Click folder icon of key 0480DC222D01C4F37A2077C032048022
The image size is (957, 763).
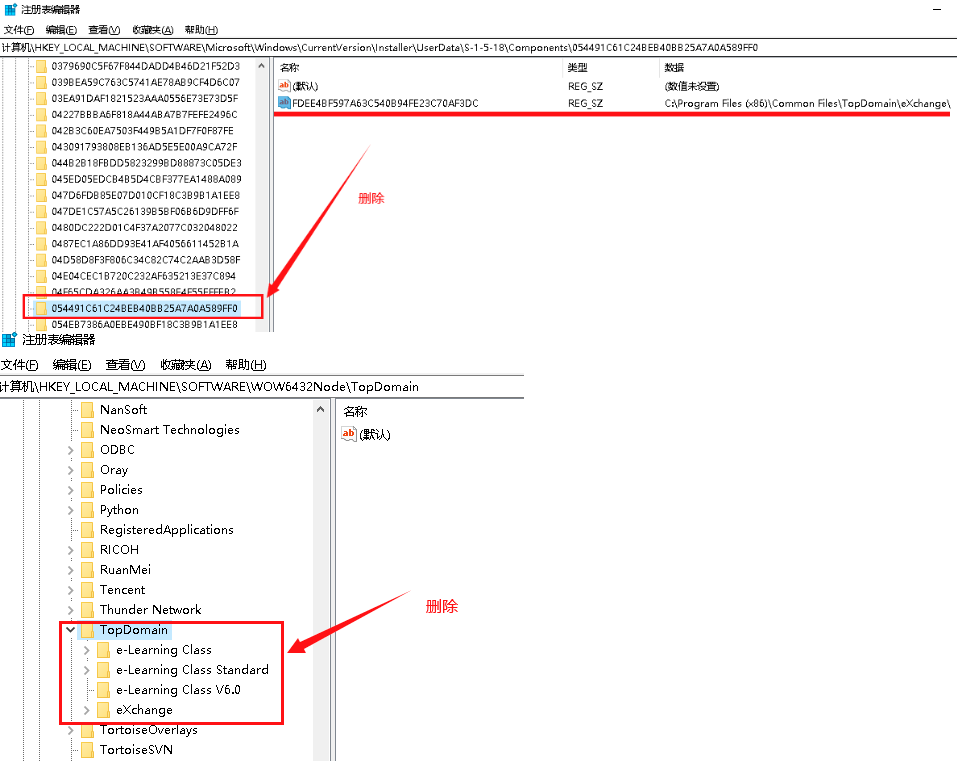click(41, 228)
